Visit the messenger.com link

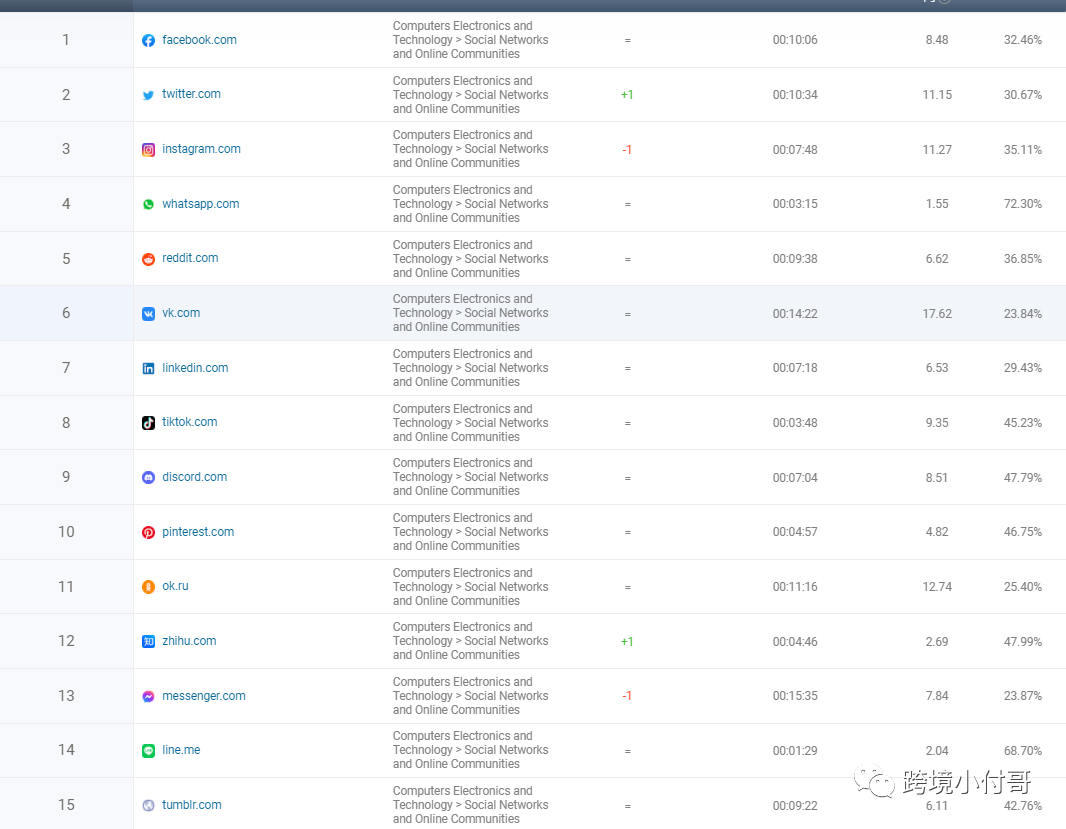pos(203,696)
